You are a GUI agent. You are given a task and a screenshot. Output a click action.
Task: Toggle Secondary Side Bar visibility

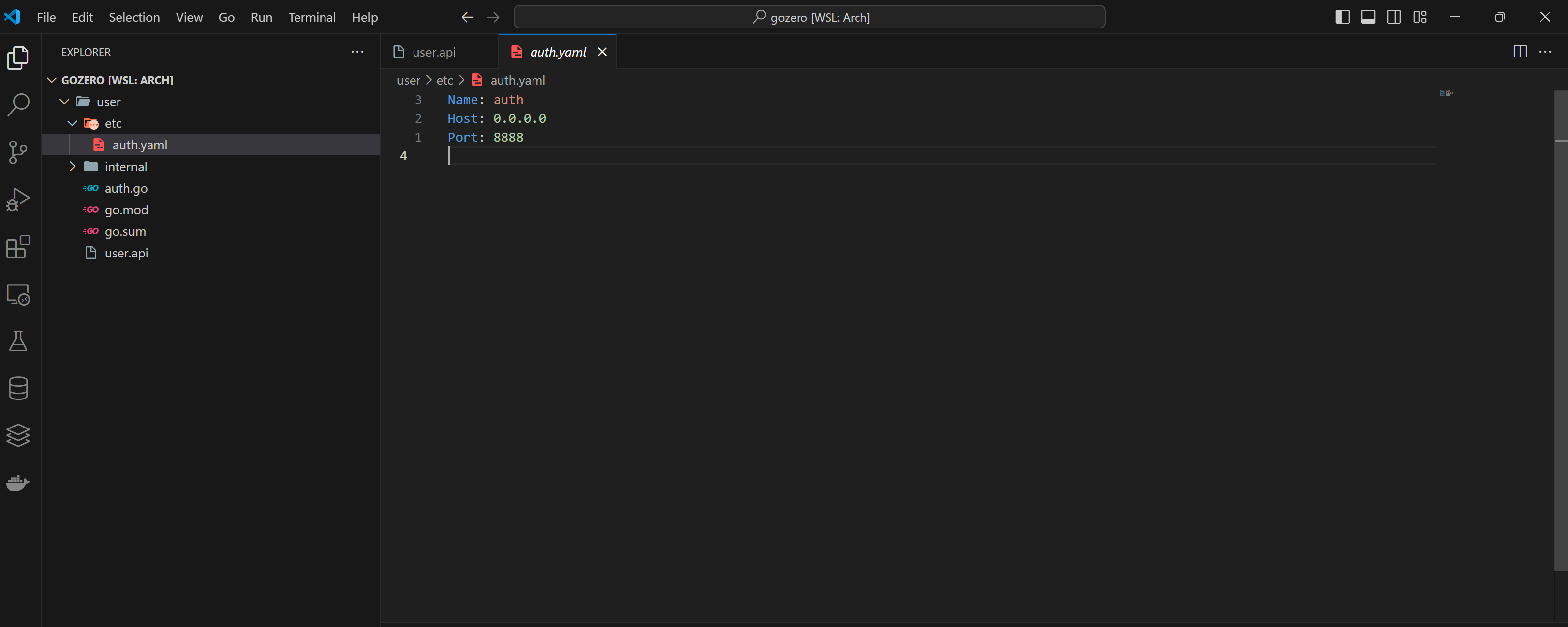click(1393, 17)
